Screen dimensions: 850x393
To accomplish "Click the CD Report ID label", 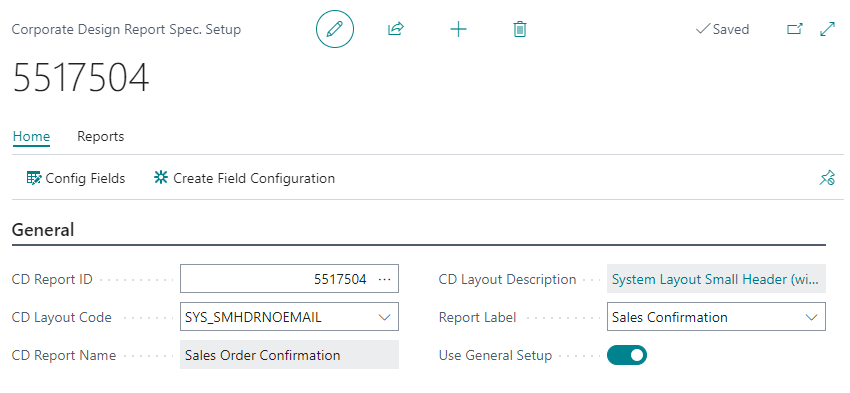I will tap(52, 280).
